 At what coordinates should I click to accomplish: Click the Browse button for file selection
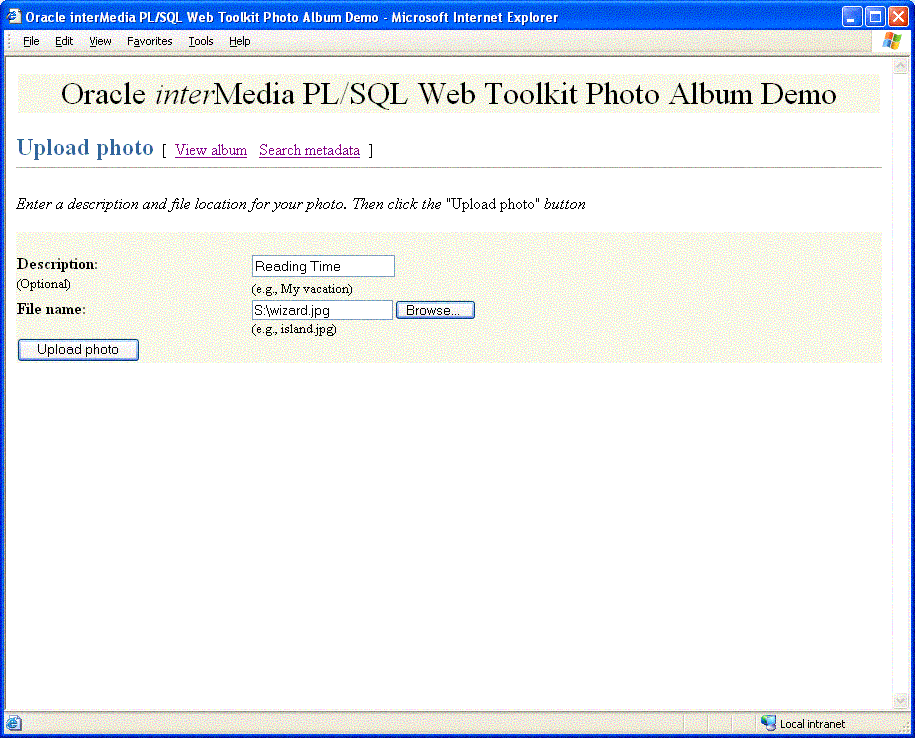point(435,310)
